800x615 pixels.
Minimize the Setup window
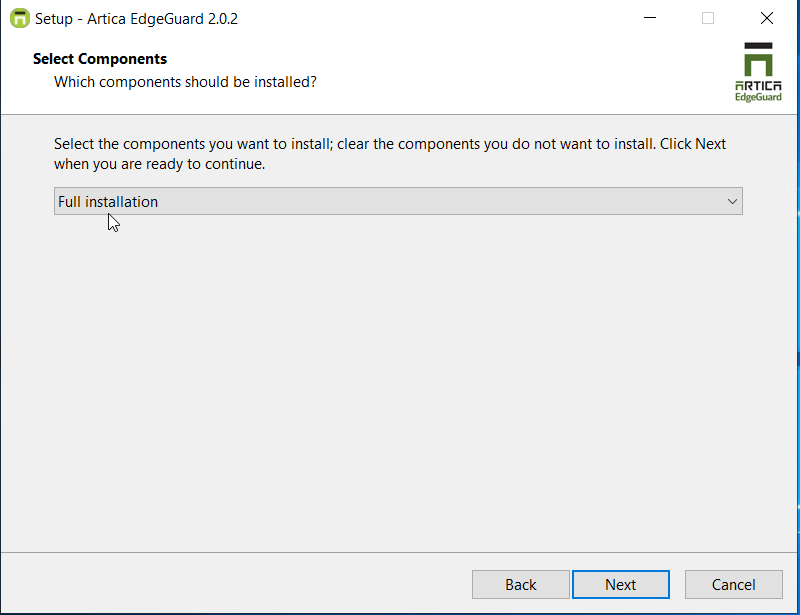tap(649, 18)
